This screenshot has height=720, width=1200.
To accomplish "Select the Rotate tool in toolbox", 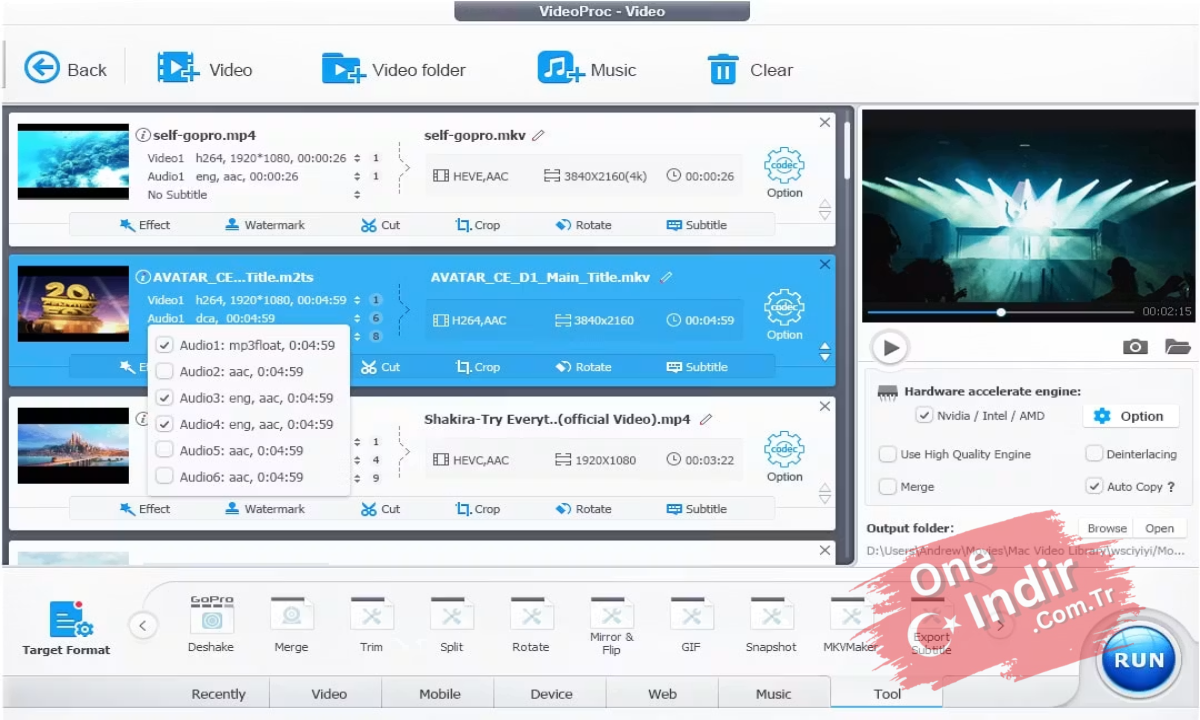I will click(531, 624).
